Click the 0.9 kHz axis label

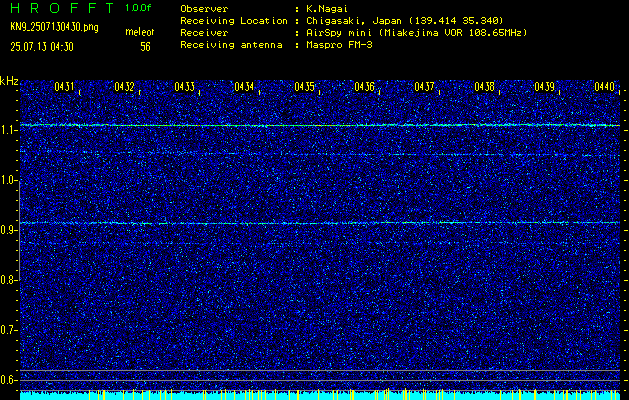click(7, 230)
